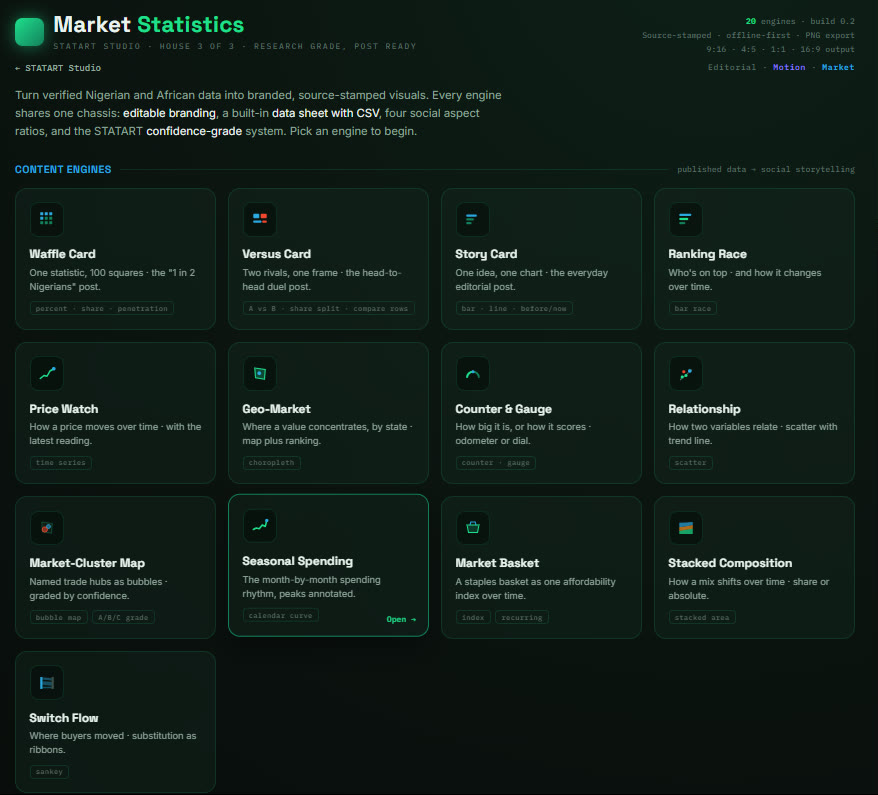Click the green STATART logo square

[x=29, y=31]
